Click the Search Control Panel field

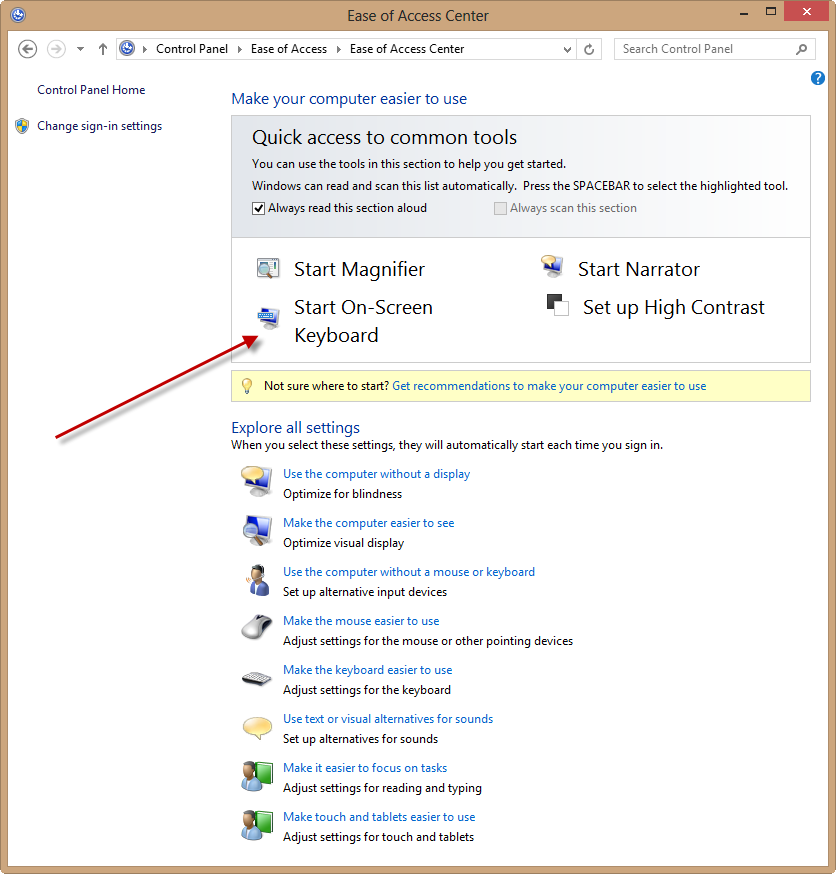pos(705,49)
